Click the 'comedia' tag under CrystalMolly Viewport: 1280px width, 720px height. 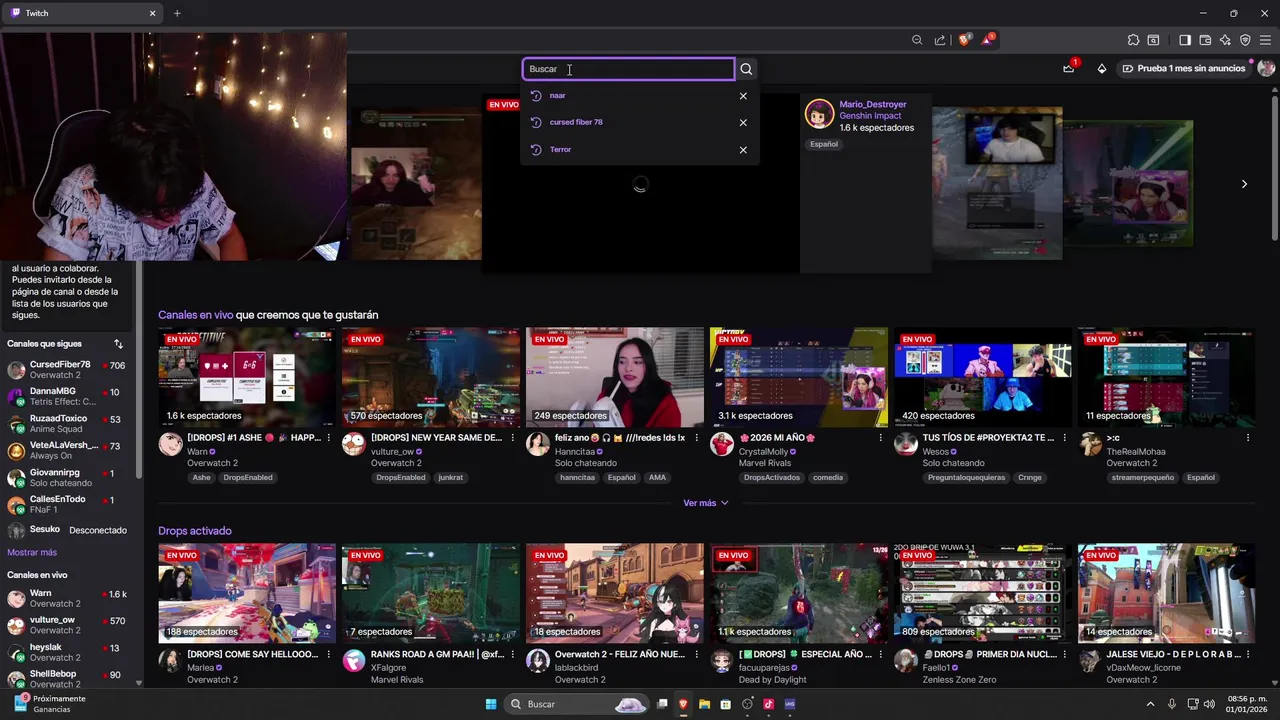tap(828, 478)
